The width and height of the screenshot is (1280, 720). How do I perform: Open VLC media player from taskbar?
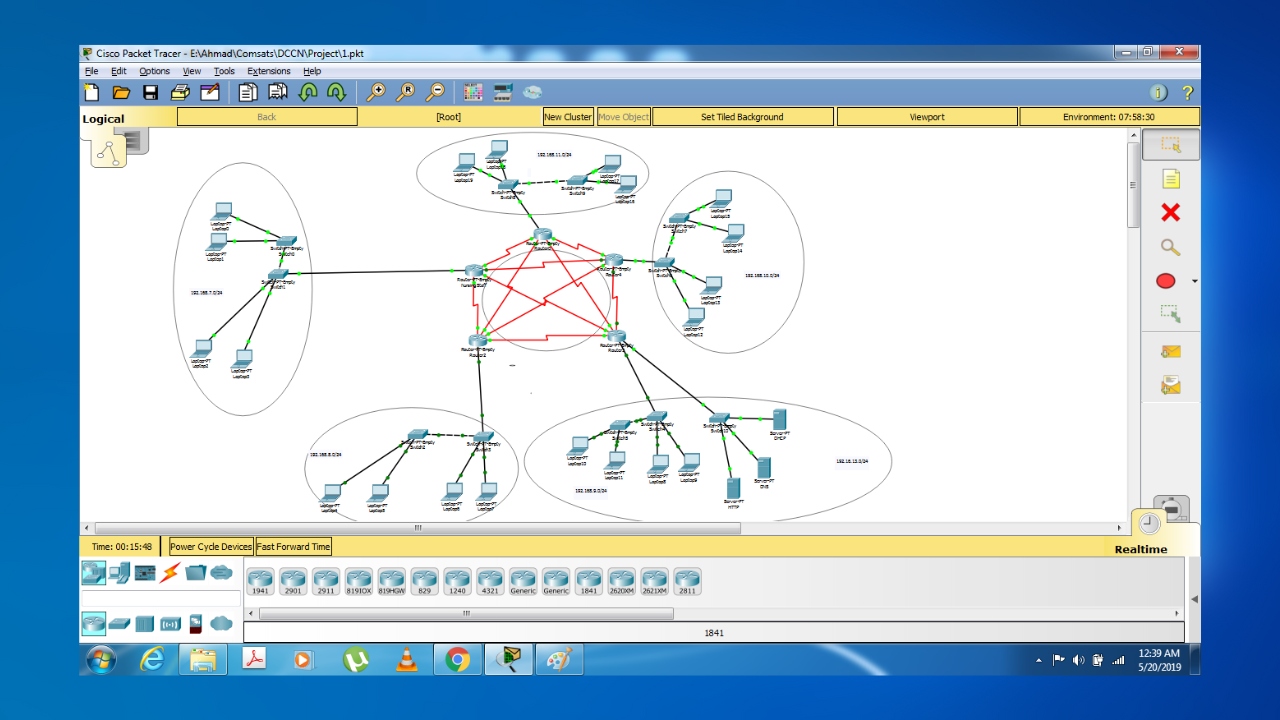pos(406,659)
